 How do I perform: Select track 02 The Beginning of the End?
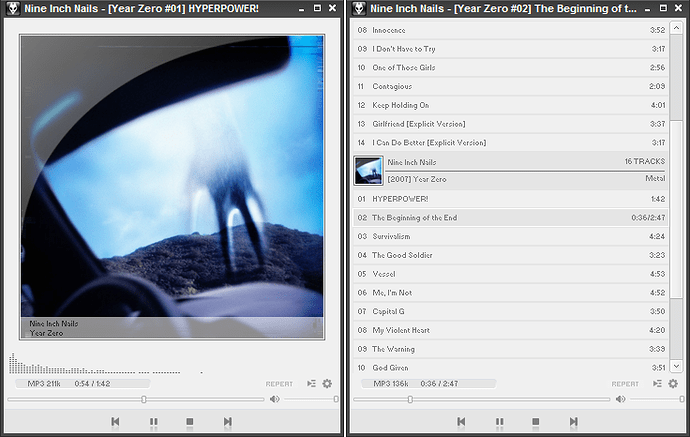511,217
